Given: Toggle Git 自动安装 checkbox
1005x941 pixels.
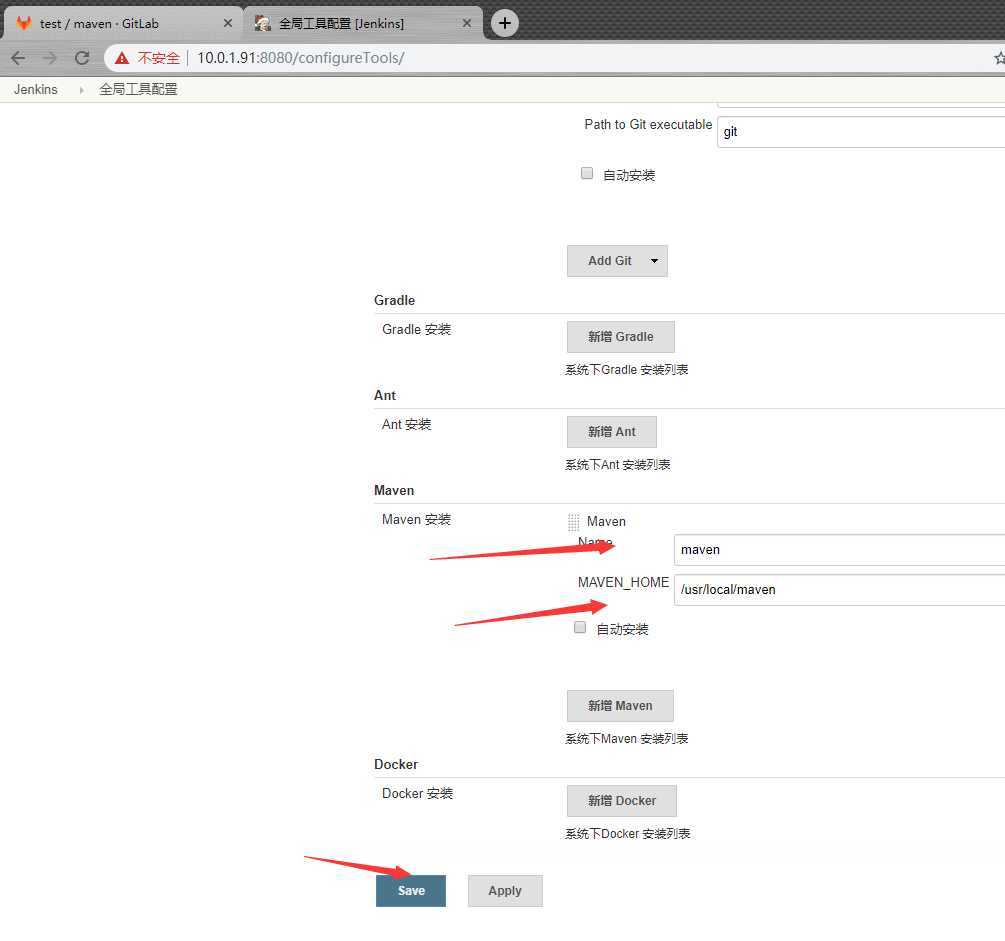Looking at the screenshot, I should [586, 173].
